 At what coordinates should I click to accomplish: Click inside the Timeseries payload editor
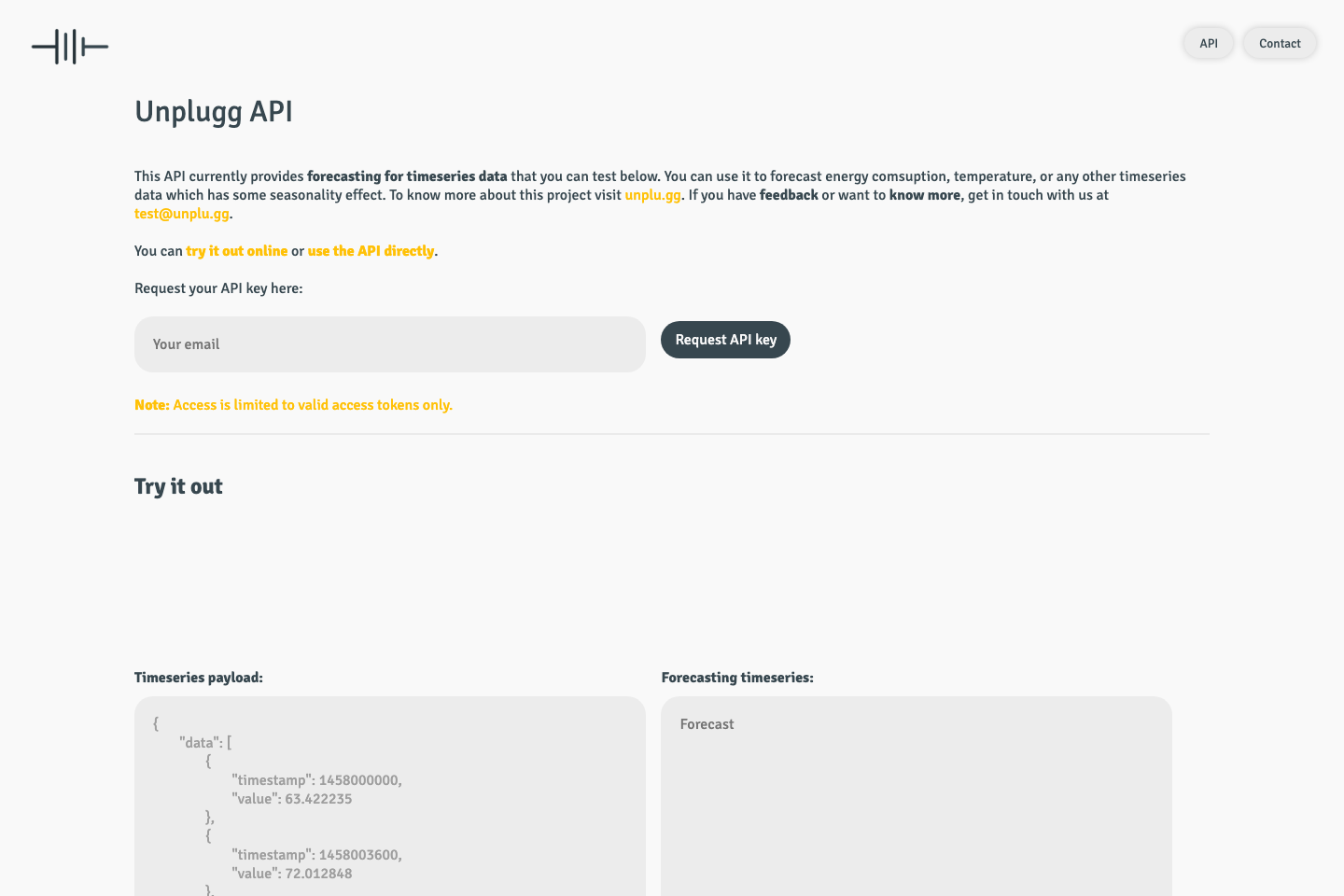coord(389,803)
